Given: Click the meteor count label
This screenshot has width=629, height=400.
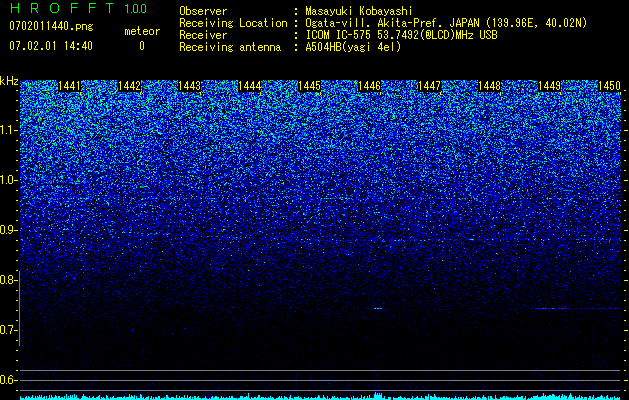Looking at the screenshot, I should click(x=142, y=31).
